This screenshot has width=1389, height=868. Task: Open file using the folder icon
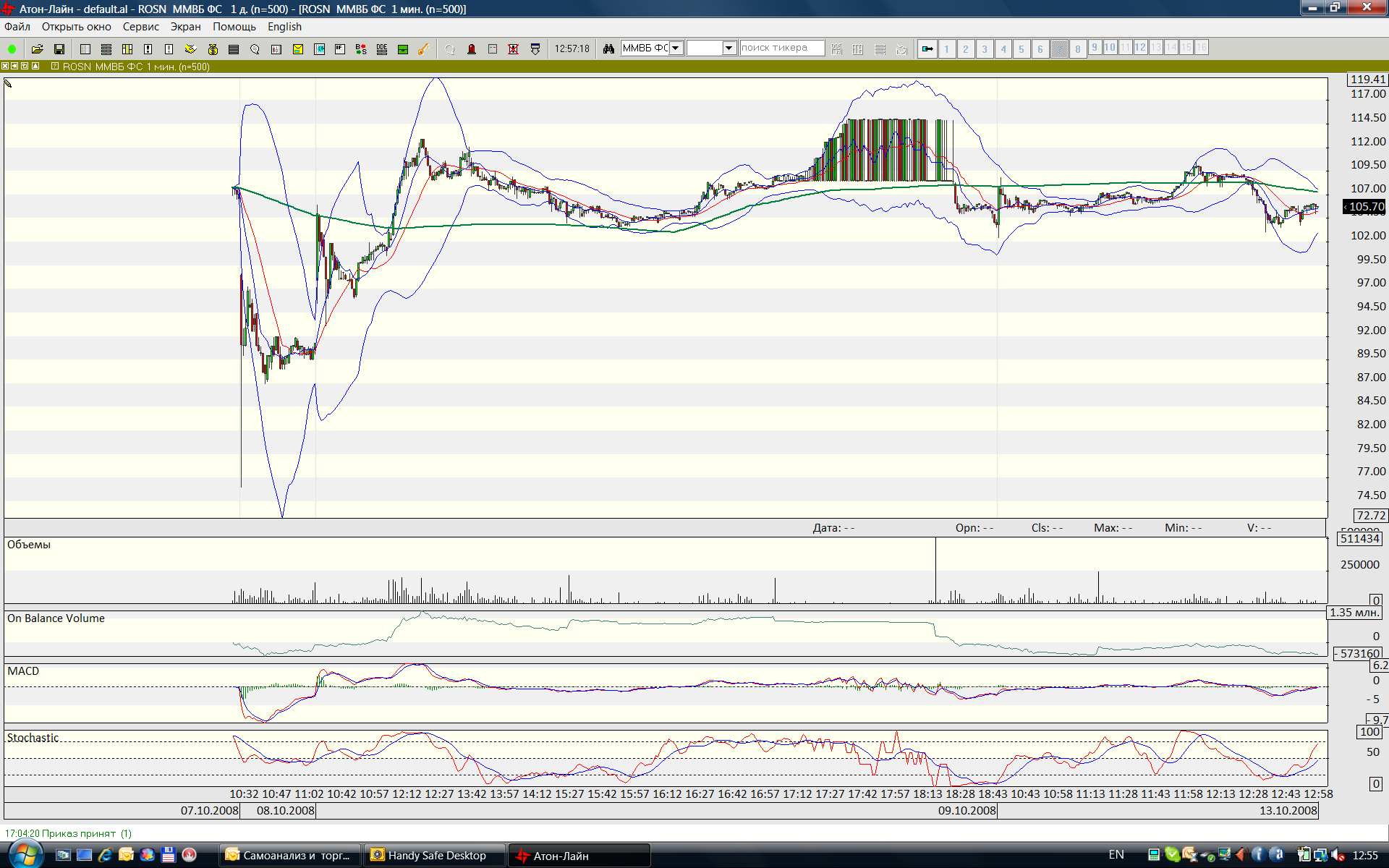click(x=38, y=49)
